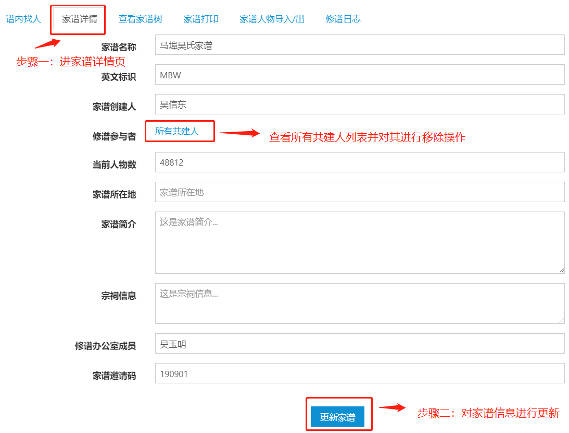Click the 当前人物数 field
This screenshot has height=433, width=569.
click(360, 162)
